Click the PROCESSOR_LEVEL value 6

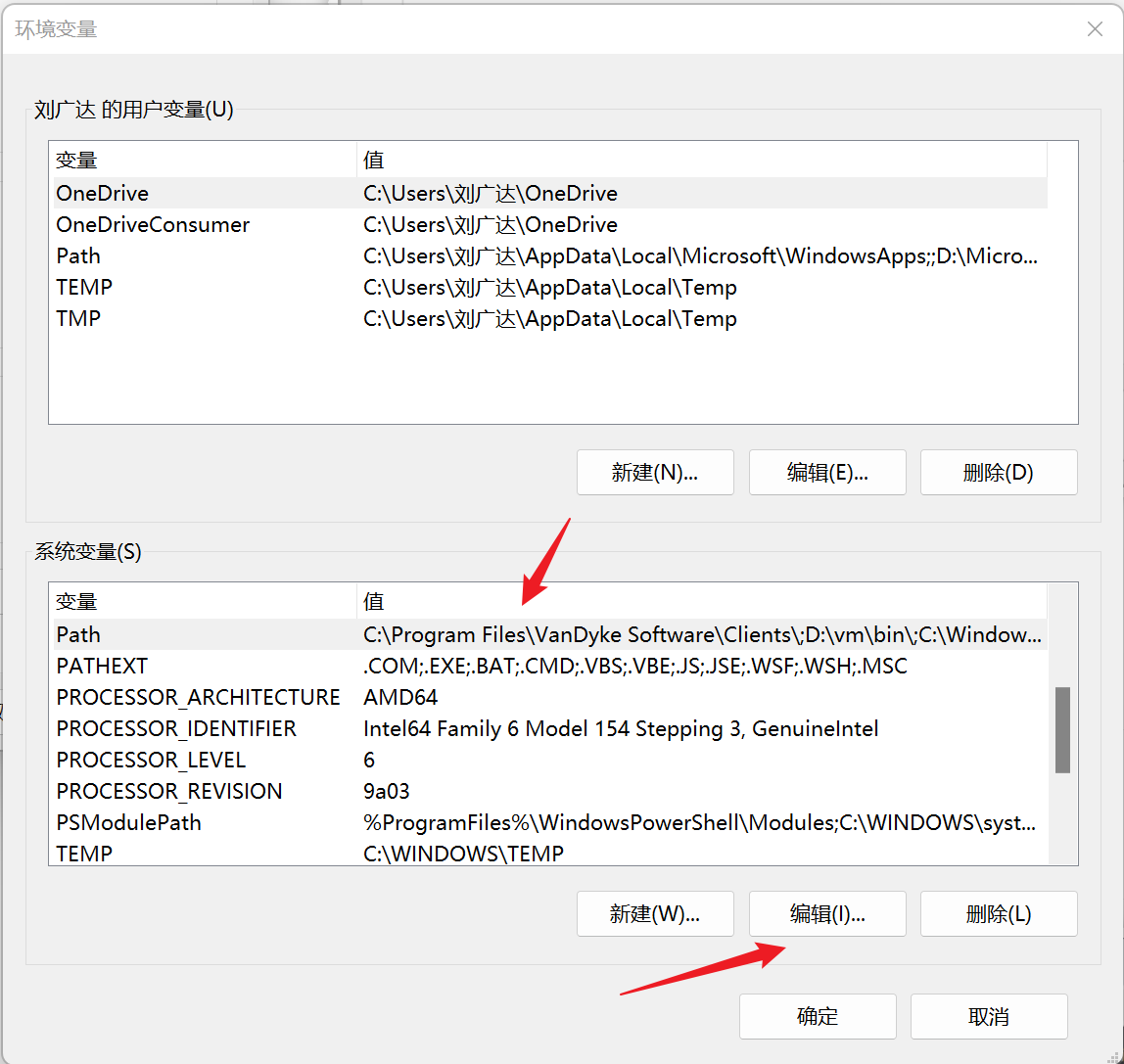[369, 760]
